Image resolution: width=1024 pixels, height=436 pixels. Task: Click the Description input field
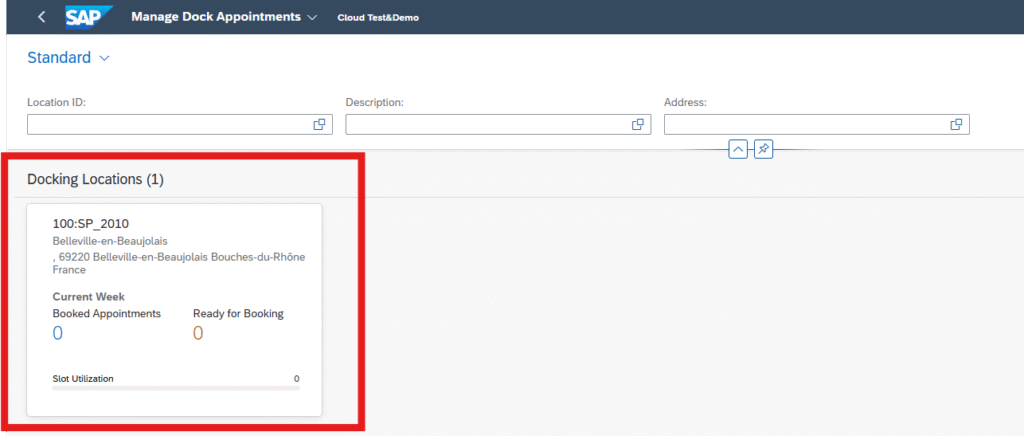pos(498,125)
